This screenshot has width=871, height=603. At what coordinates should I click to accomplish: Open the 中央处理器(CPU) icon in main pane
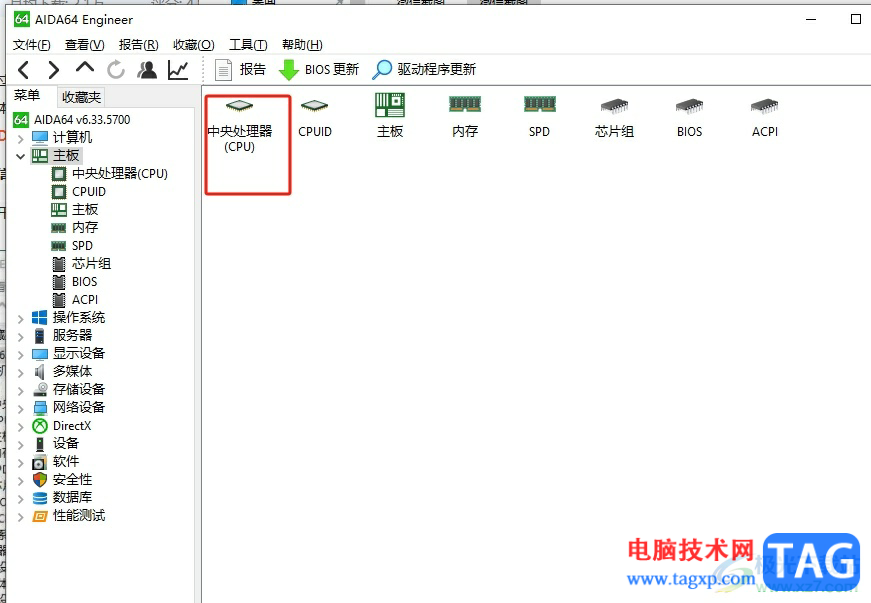coord(240,125)
